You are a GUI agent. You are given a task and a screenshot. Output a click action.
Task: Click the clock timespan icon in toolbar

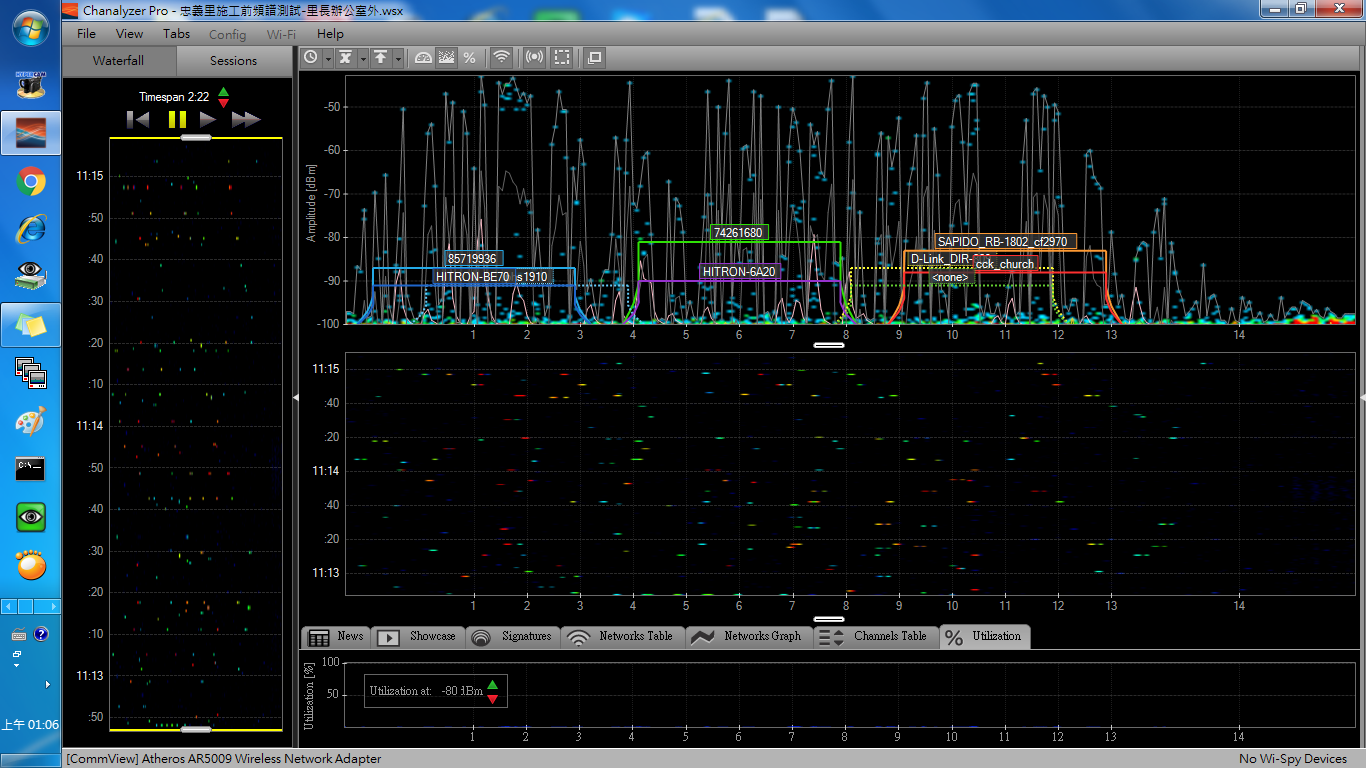[x=311, y=58]
